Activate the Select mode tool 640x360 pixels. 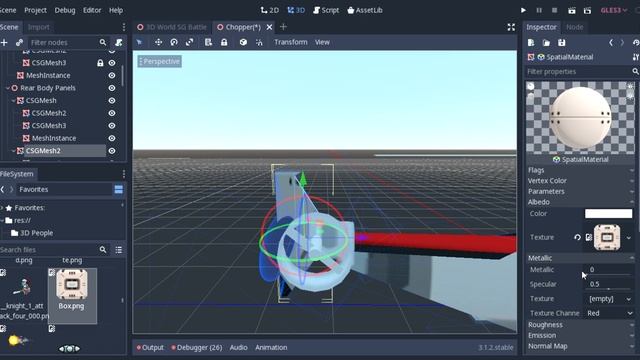(x=140, y=42)
